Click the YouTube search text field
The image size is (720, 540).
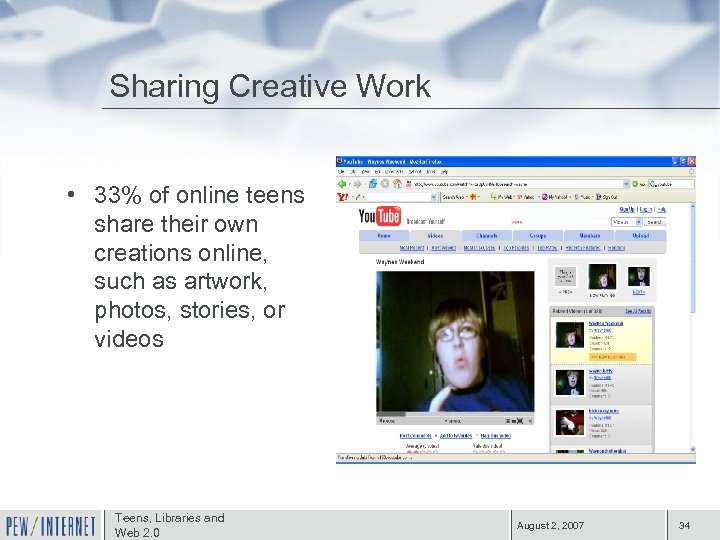click(x=559, y=222)
